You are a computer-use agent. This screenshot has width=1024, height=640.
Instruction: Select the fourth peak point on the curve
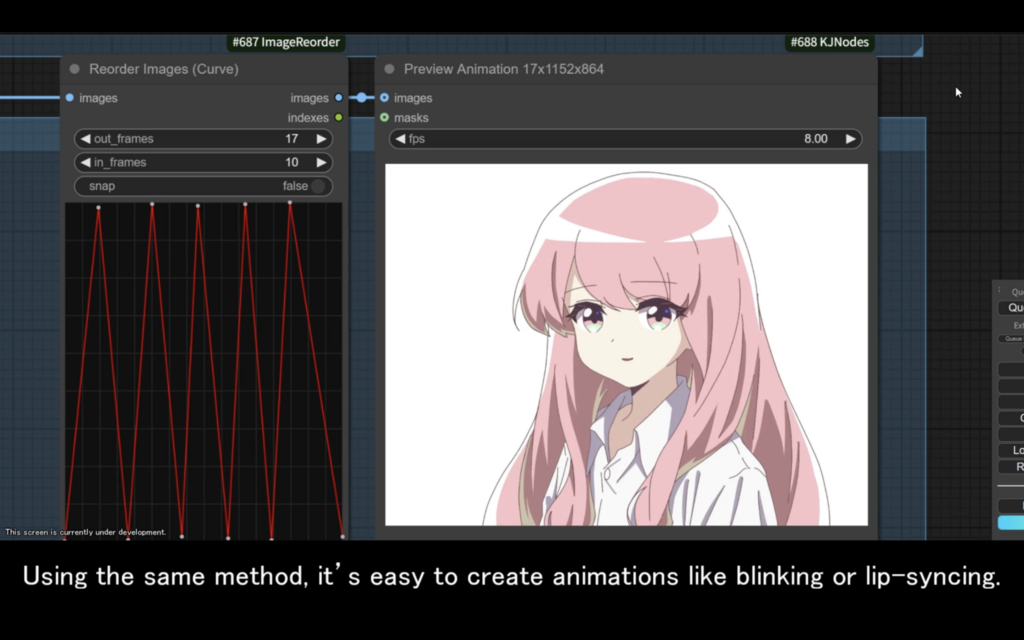pyautogui.click(x=246, y=204)
